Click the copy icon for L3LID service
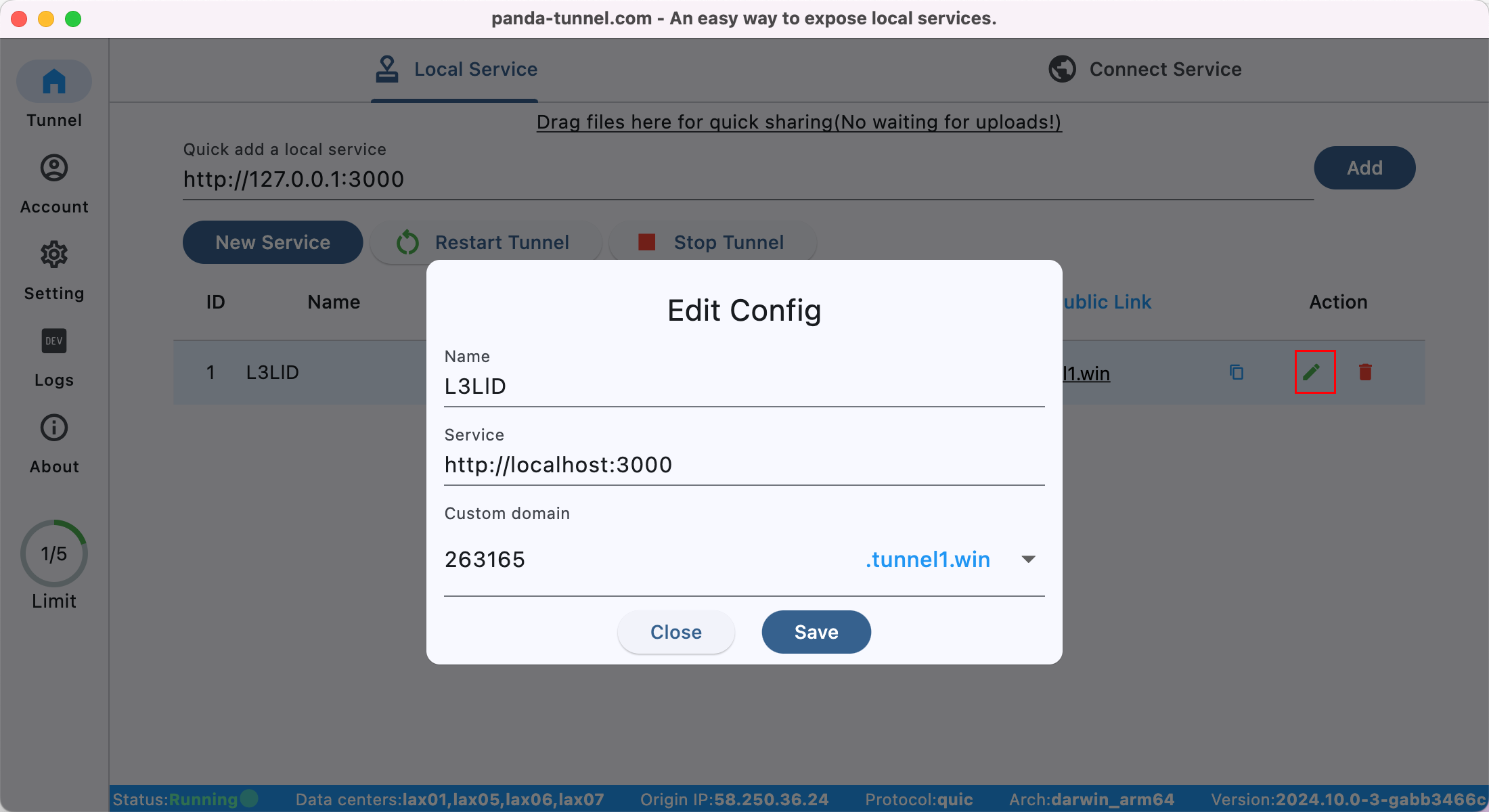Image resolution: width=1489 pixels, height=812 pixels. (1236, 372)
